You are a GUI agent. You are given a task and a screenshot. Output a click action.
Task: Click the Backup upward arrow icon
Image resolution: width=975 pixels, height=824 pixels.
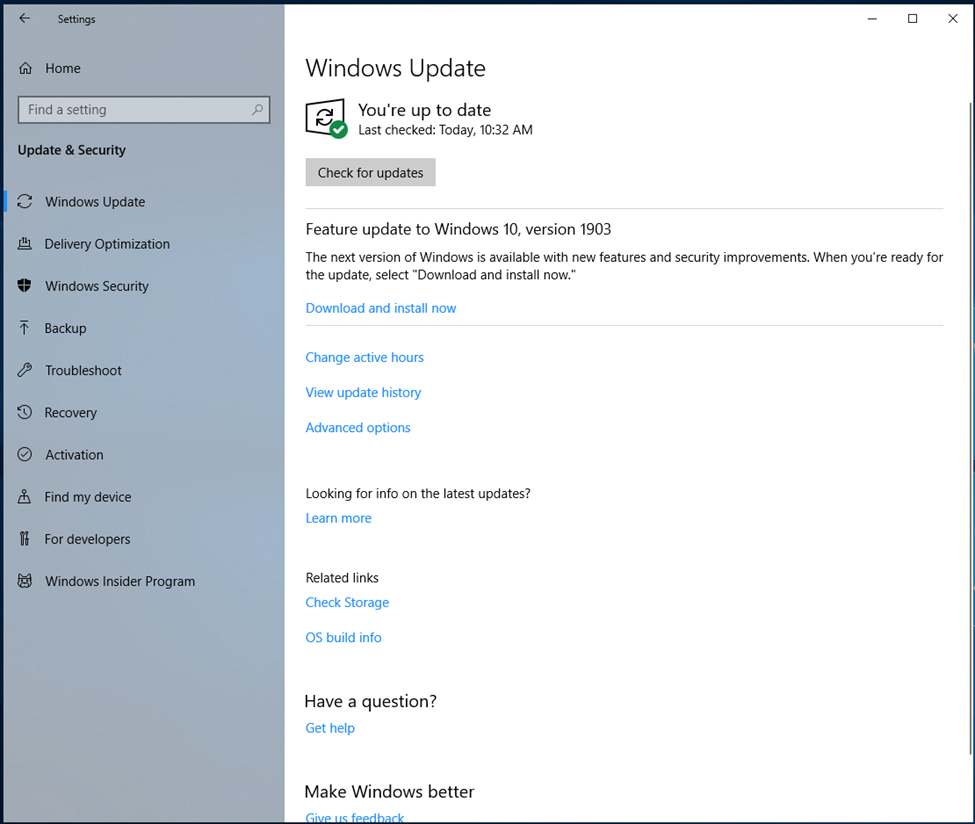click(24, 328)
